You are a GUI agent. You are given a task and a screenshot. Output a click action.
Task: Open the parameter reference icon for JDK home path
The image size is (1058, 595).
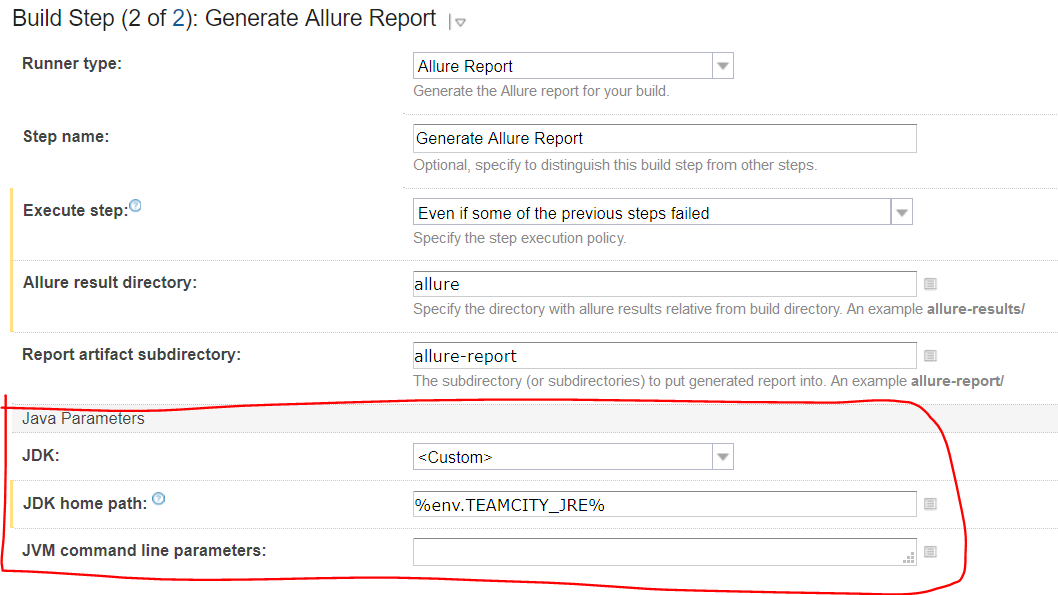(930, 504)
